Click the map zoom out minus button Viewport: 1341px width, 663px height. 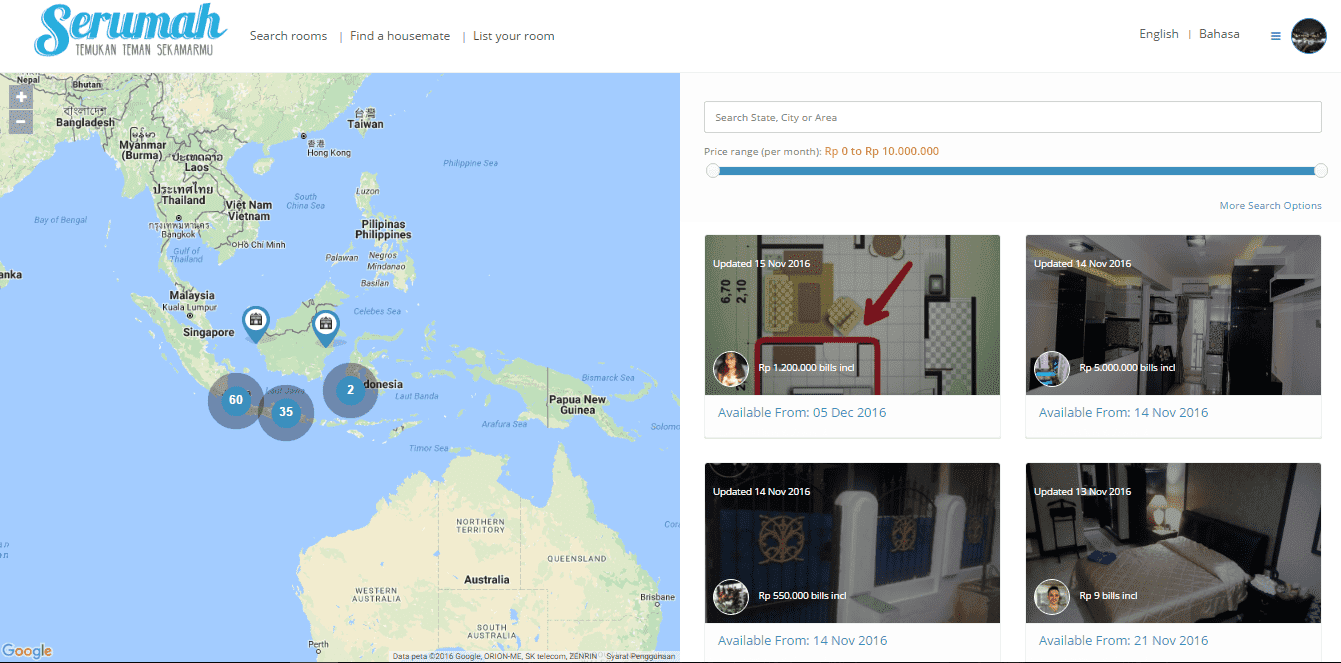click(x=21, y=122)
